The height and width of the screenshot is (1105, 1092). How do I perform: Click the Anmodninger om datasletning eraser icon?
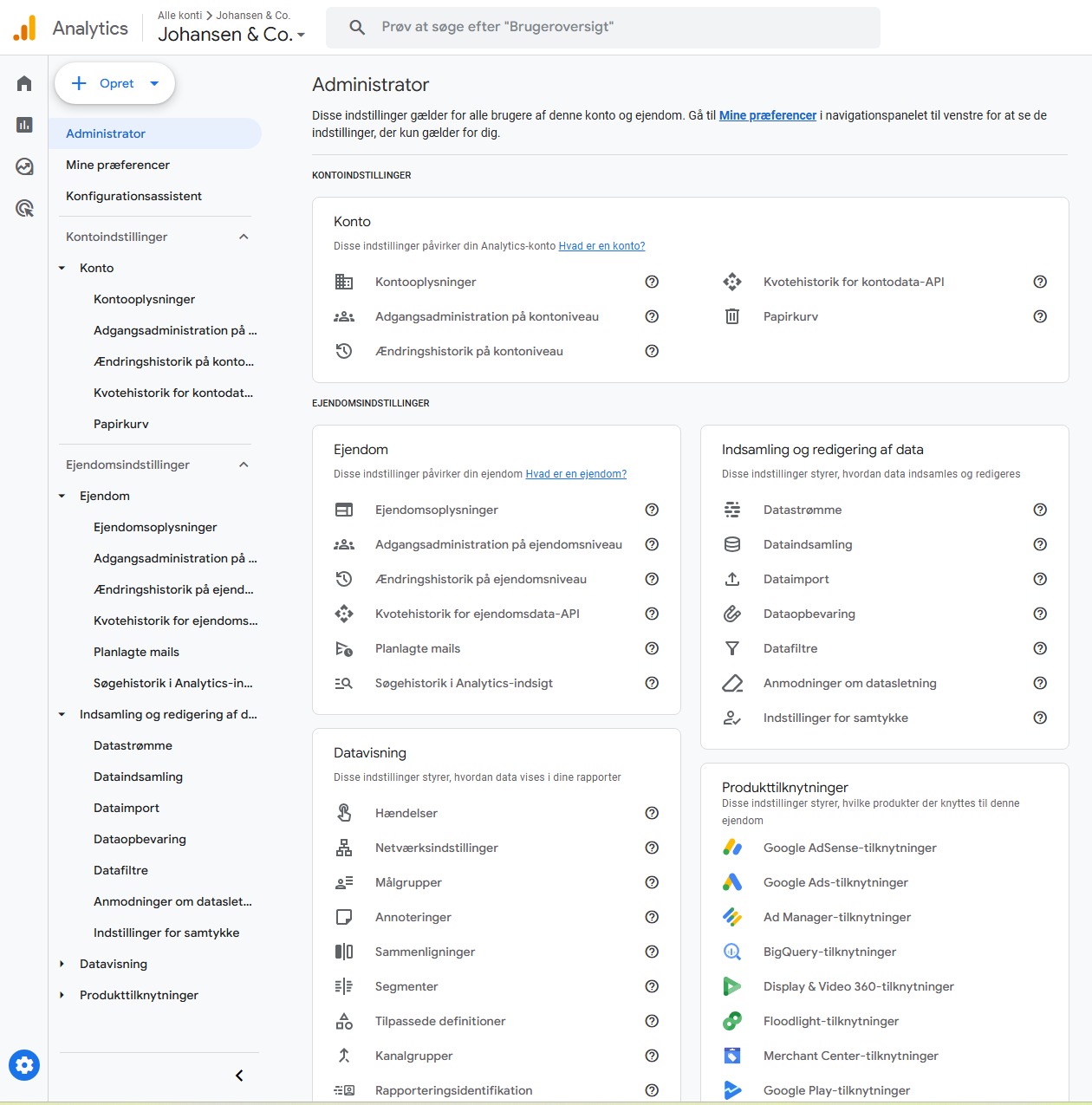732,683
